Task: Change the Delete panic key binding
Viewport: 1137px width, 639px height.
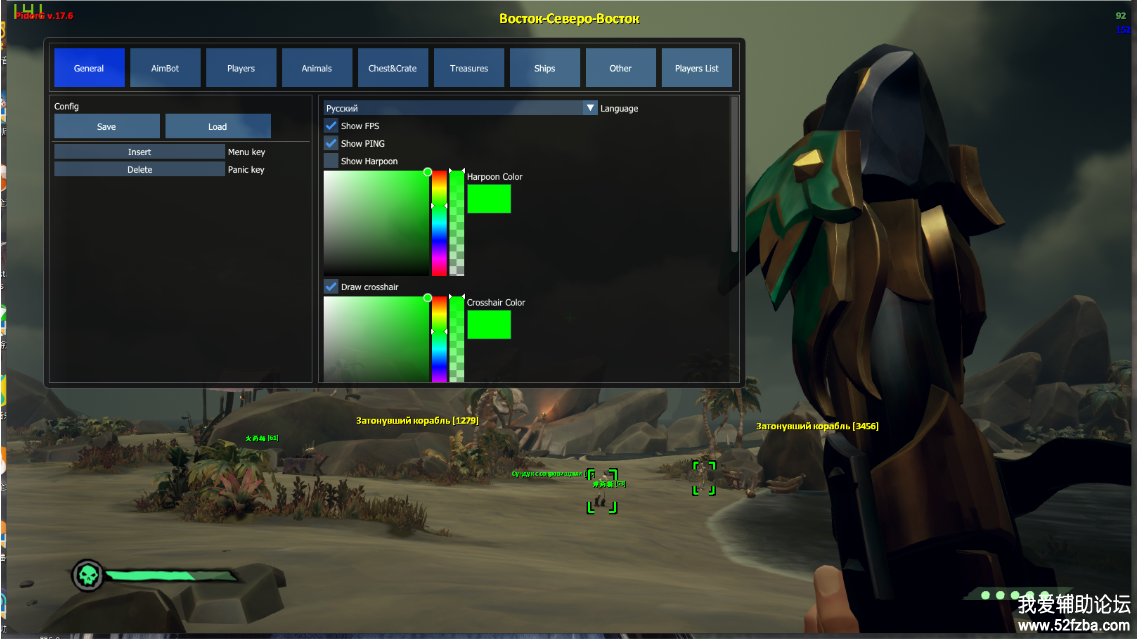Action: [139, 170]
